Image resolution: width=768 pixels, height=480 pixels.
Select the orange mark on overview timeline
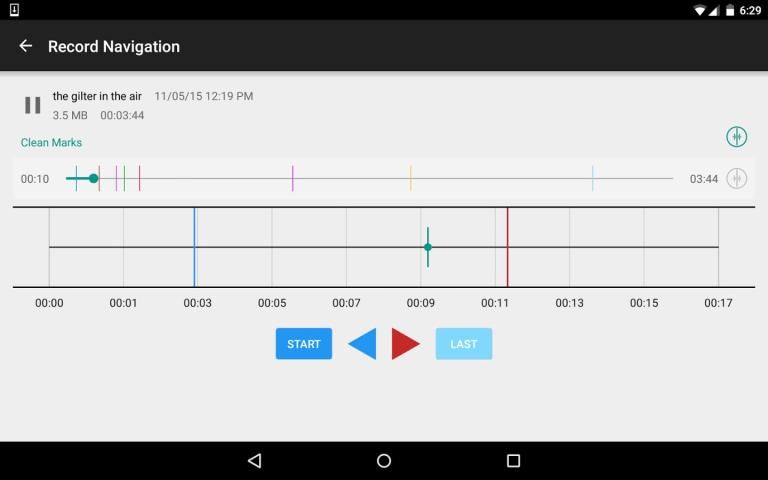[410, 178]
